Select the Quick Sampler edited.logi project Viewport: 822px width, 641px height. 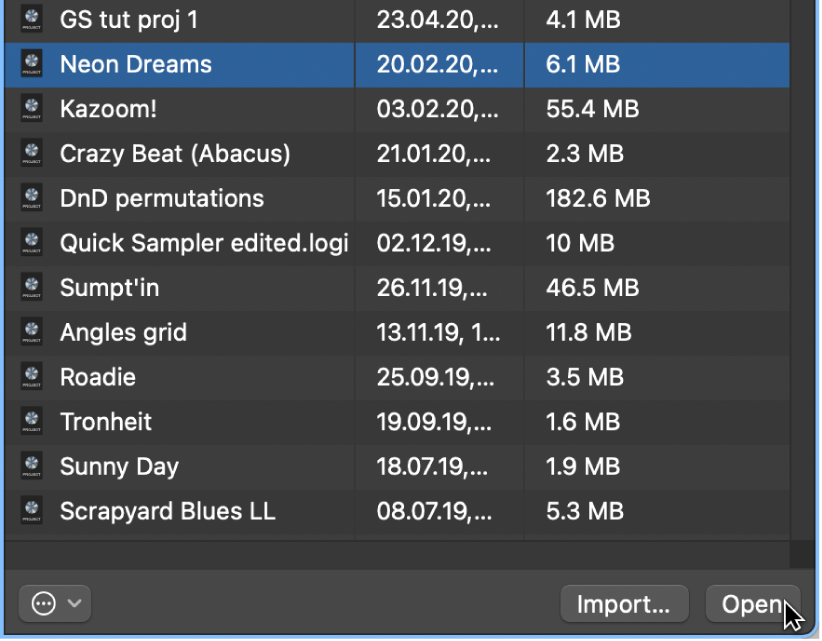pos(203,243)
